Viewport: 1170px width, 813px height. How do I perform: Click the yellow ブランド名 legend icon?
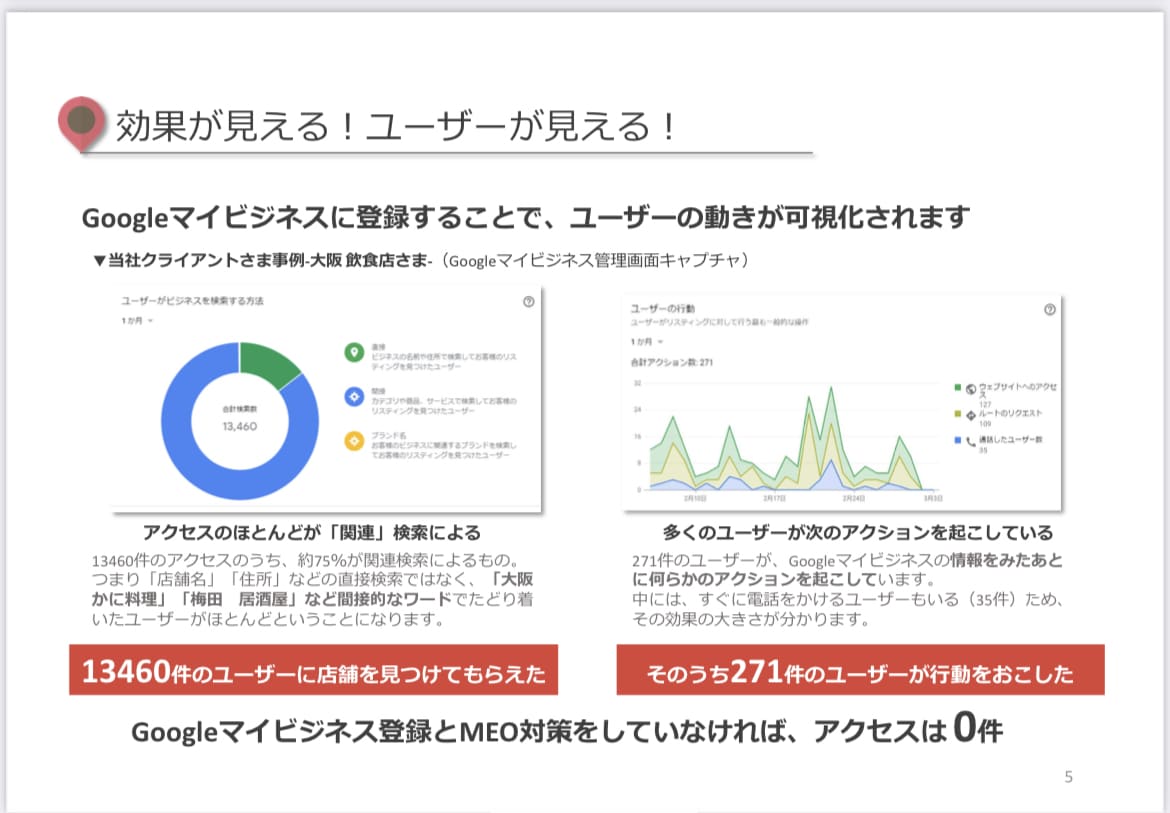[354, 441]
